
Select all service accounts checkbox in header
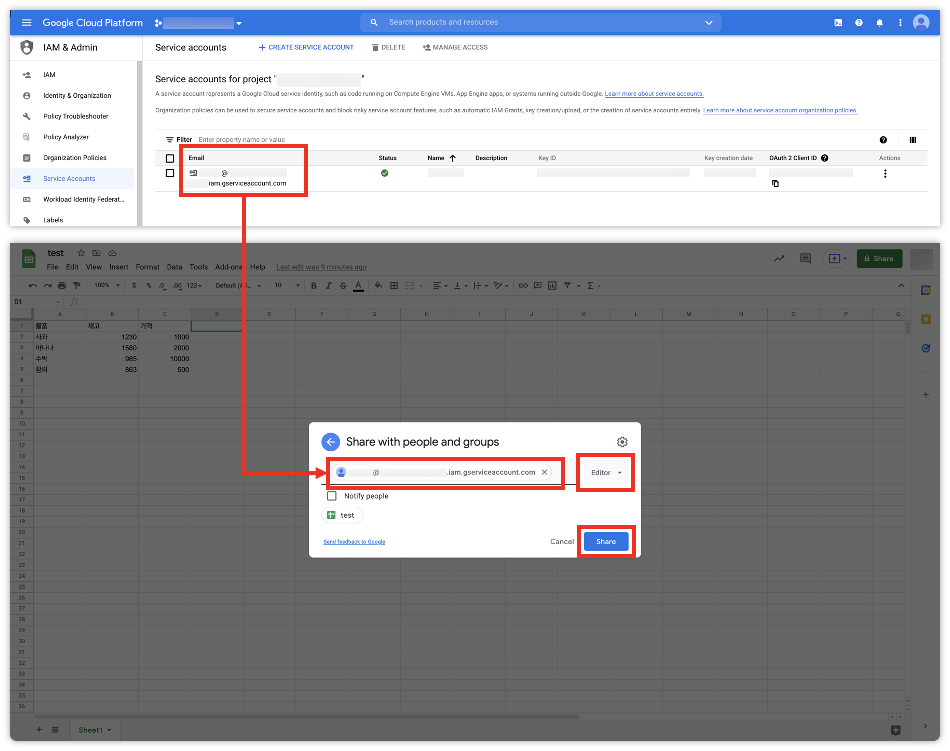pos(170,158)
